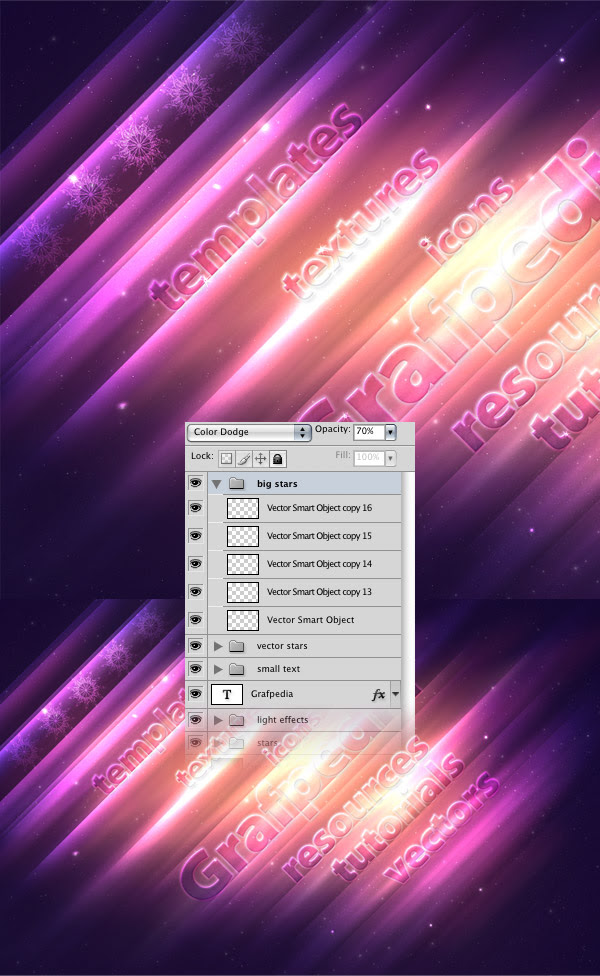The height and width of the screenshot is (976, 600).
Task: Open the Fill slider arrow
Action: (x=390, y=458)
